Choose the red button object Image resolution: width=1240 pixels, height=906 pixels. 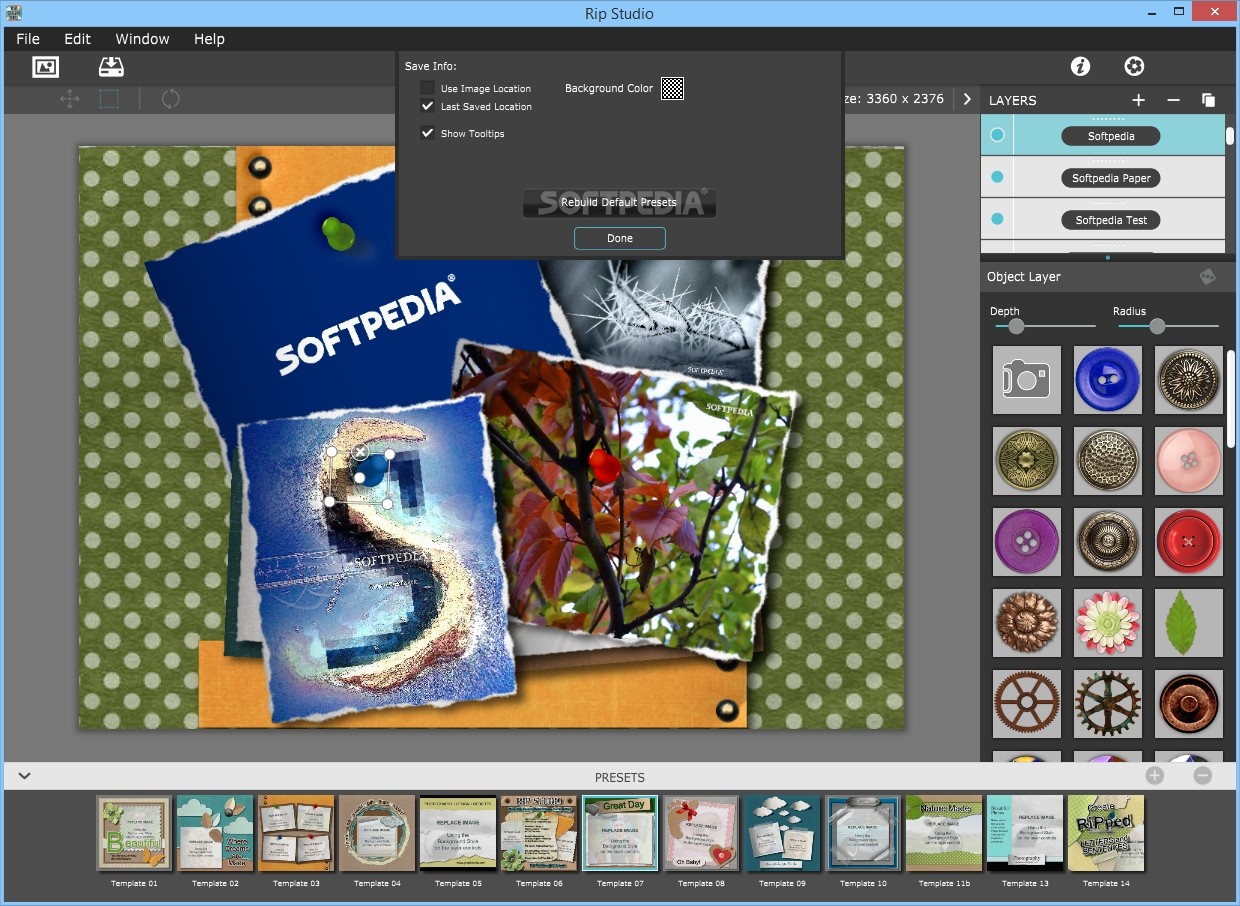click(1189, 542)
